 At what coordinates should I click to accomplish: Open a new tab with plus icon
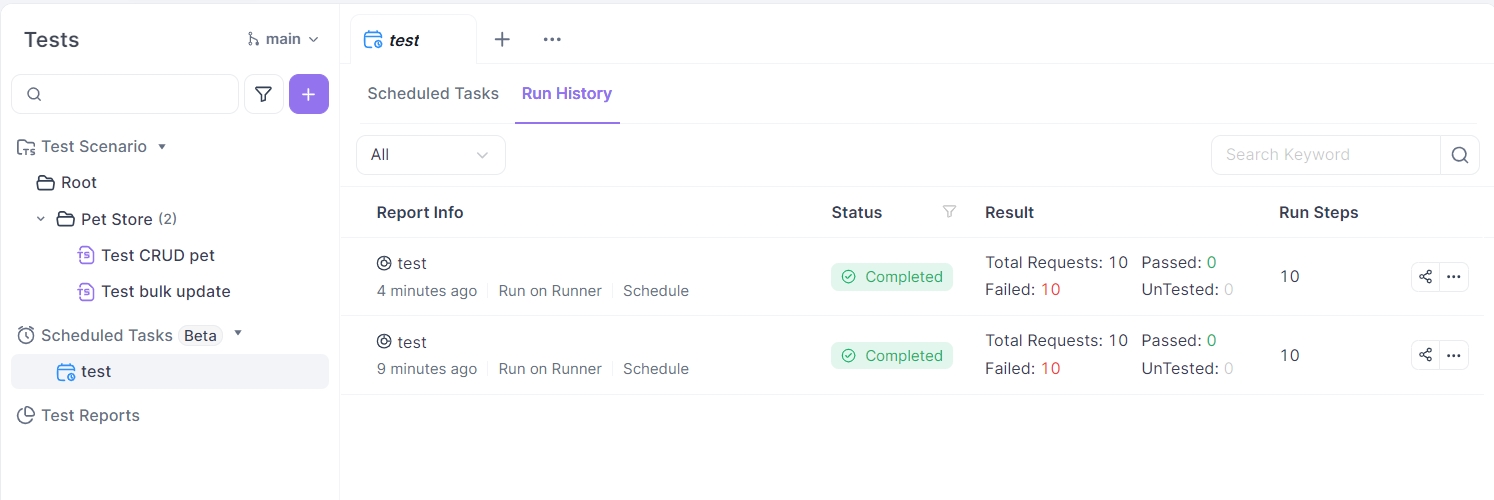(502, 39)
